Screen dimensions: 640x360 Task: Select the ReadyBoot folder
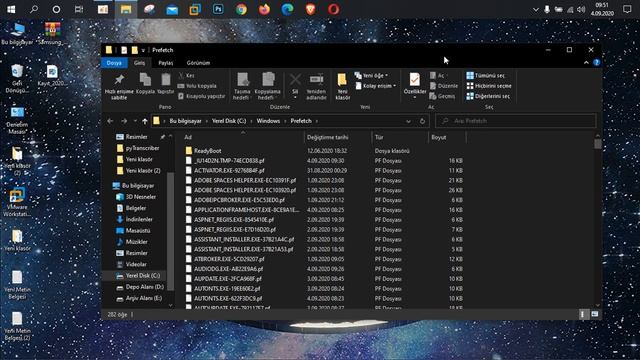pyautogui.click(x=207, y=151)
